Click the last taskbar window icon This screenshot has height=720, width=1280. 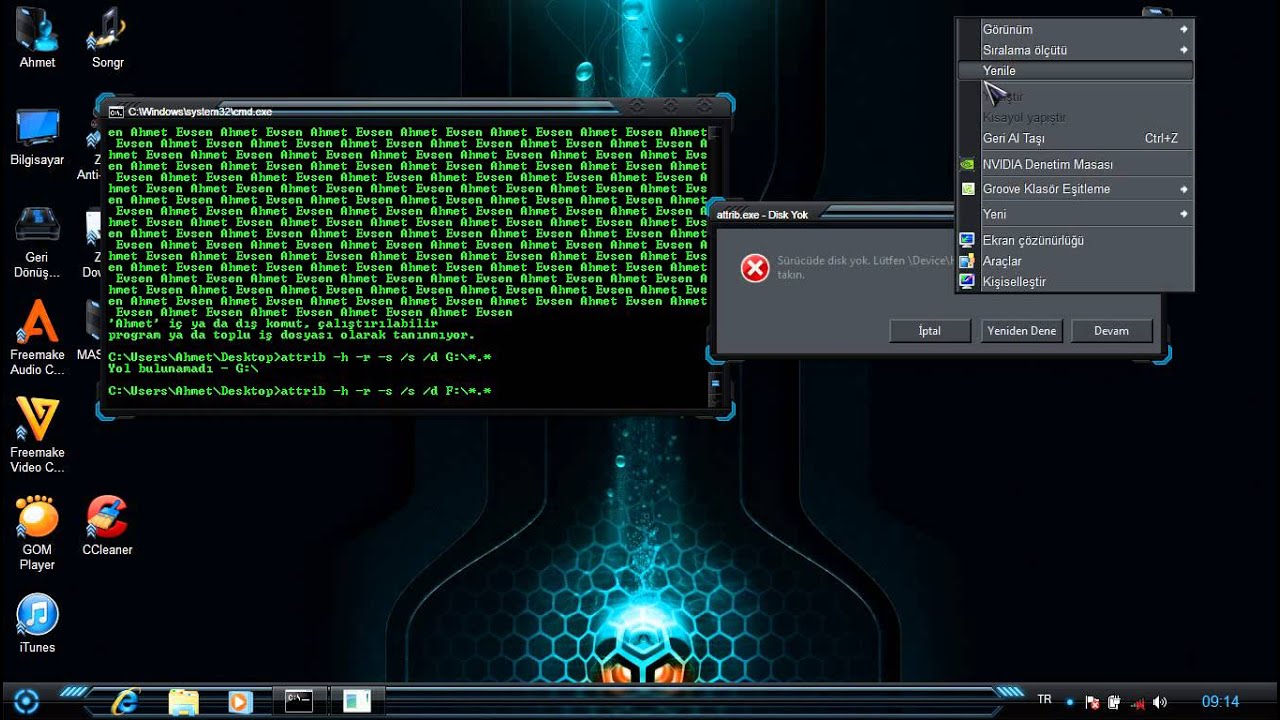357,701
